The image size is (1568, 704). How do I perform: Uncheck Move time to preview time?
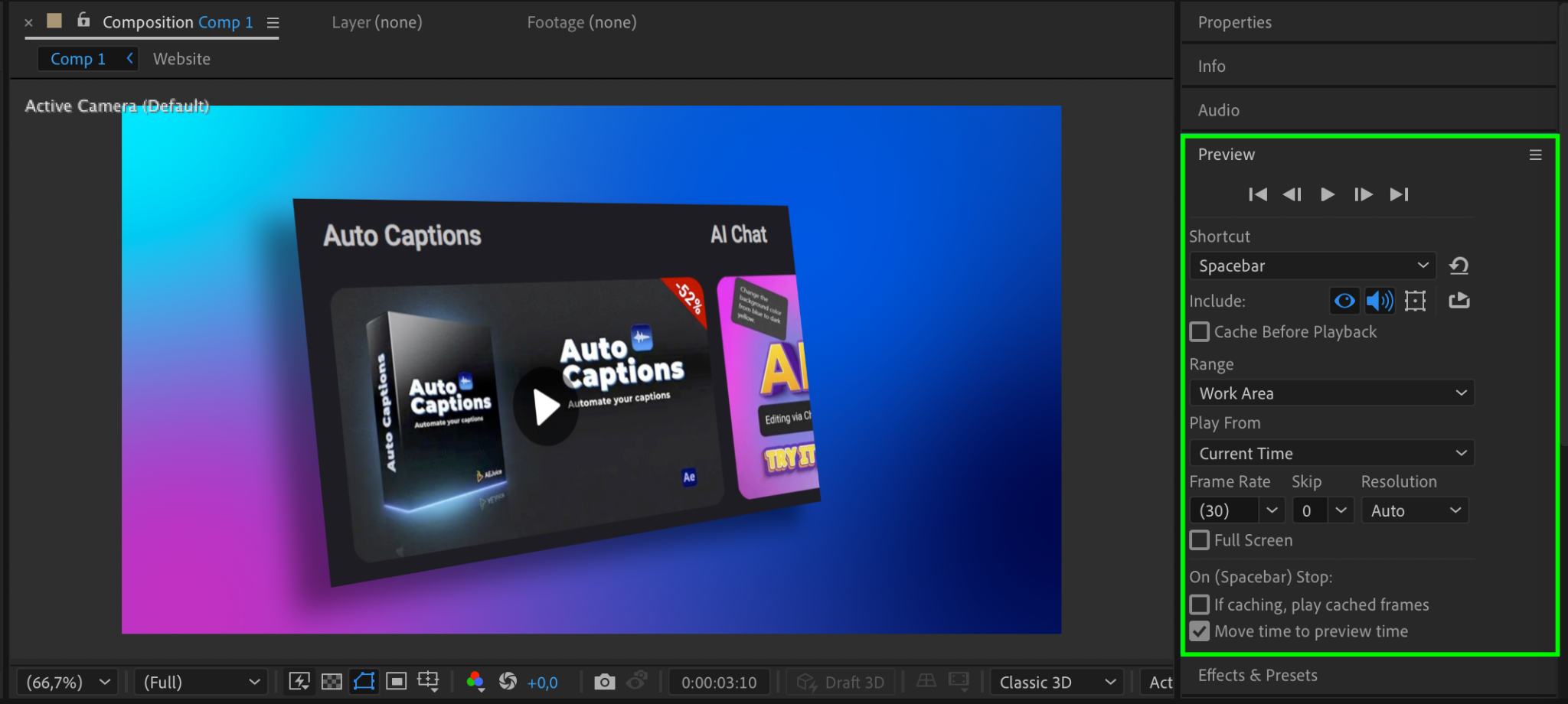click(x=1200, y=631)
